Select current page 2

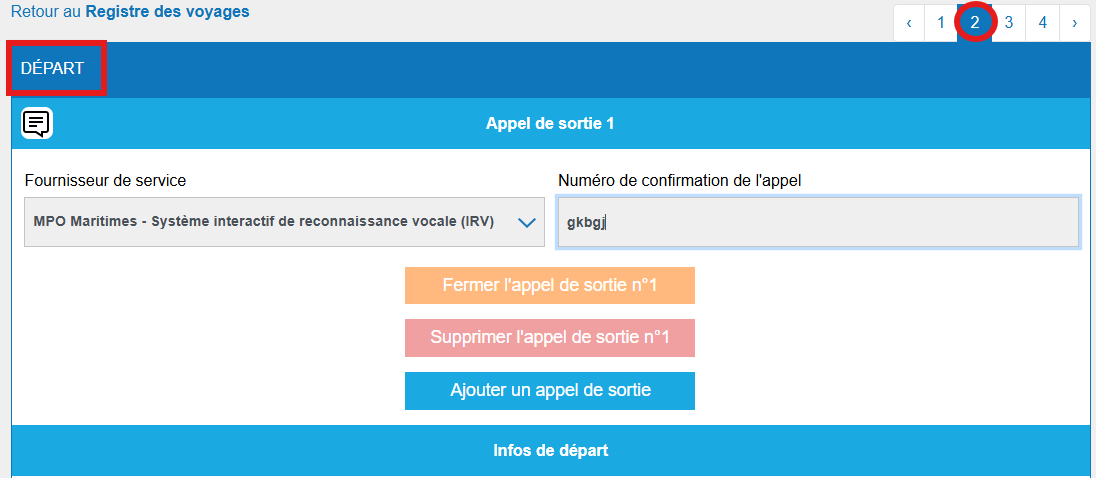pyautogui.click(x=975, y=23)
